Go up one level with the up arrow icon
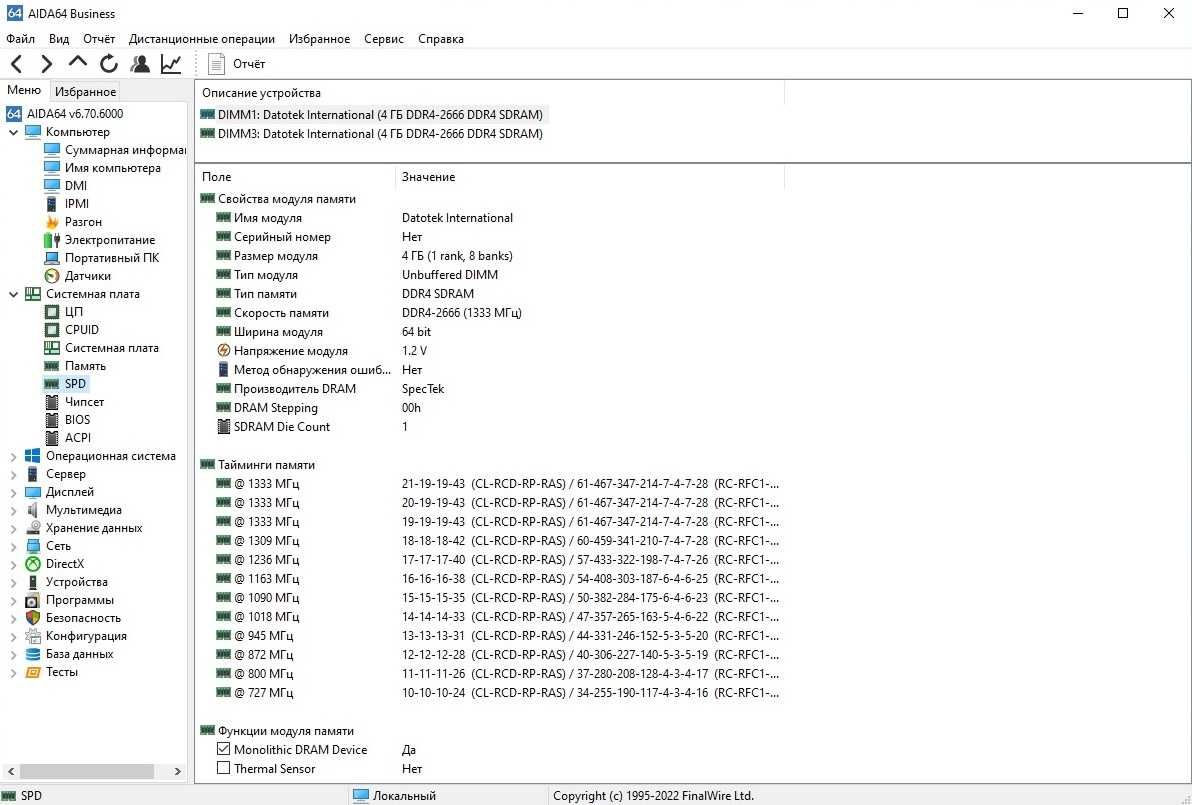Screen dimensions: 1192x805 (78, 62)
